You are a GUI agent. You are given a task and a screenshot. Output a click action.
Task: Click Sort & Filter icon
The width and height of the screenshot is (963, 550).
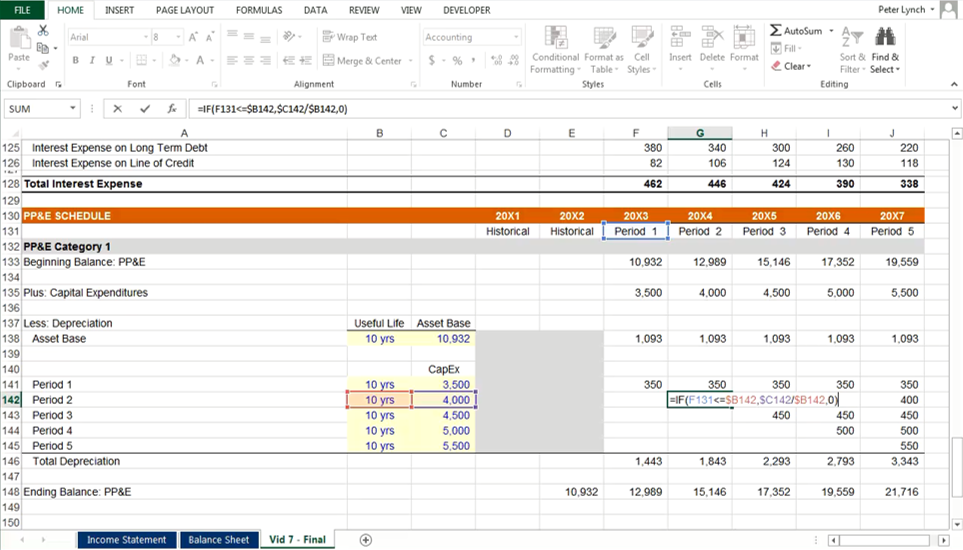pos(852,37)
